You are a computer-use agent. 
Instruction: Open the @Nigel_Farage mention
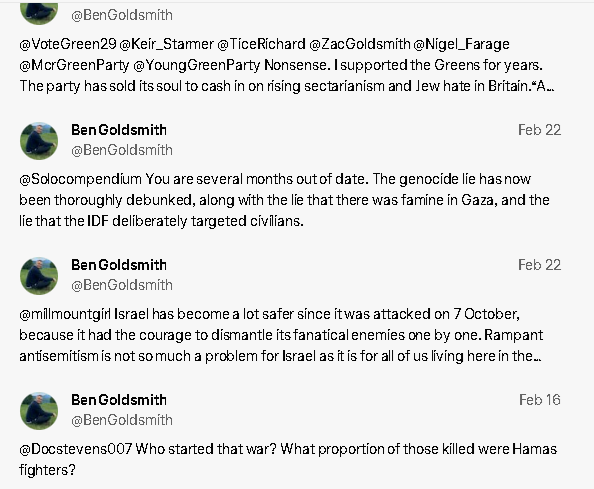point(461,44)
